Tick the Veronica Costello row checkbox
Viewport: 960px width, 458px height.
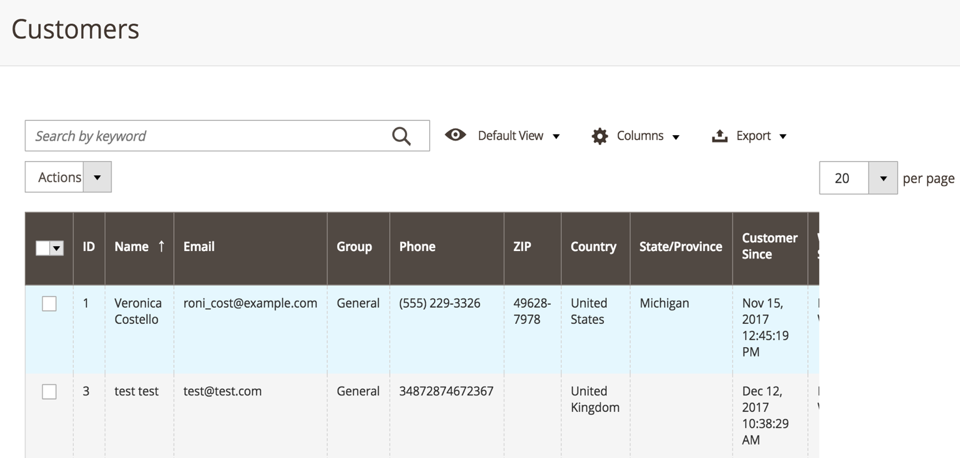[x=49, y=303]
